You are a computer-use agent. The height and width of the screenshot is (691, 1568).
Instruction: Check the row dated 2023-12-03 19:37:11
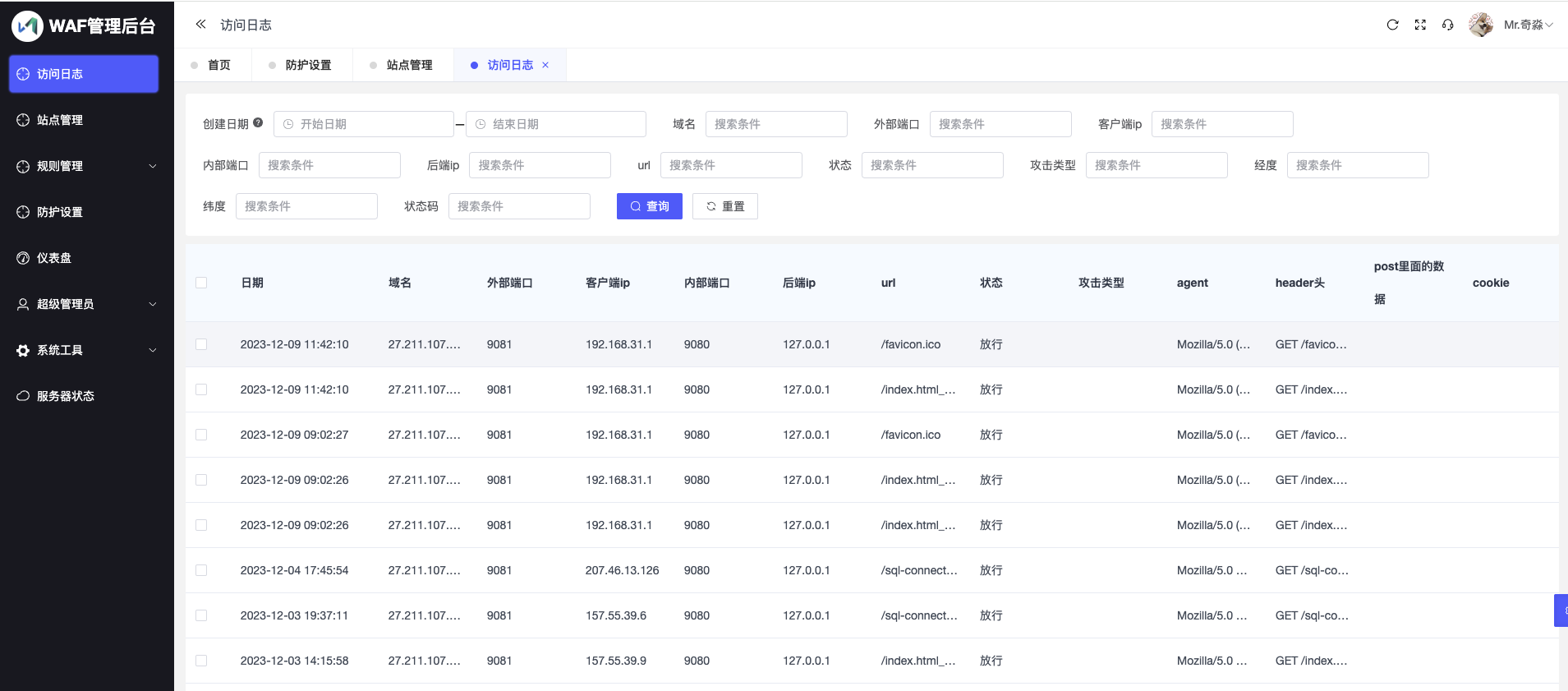201,615
